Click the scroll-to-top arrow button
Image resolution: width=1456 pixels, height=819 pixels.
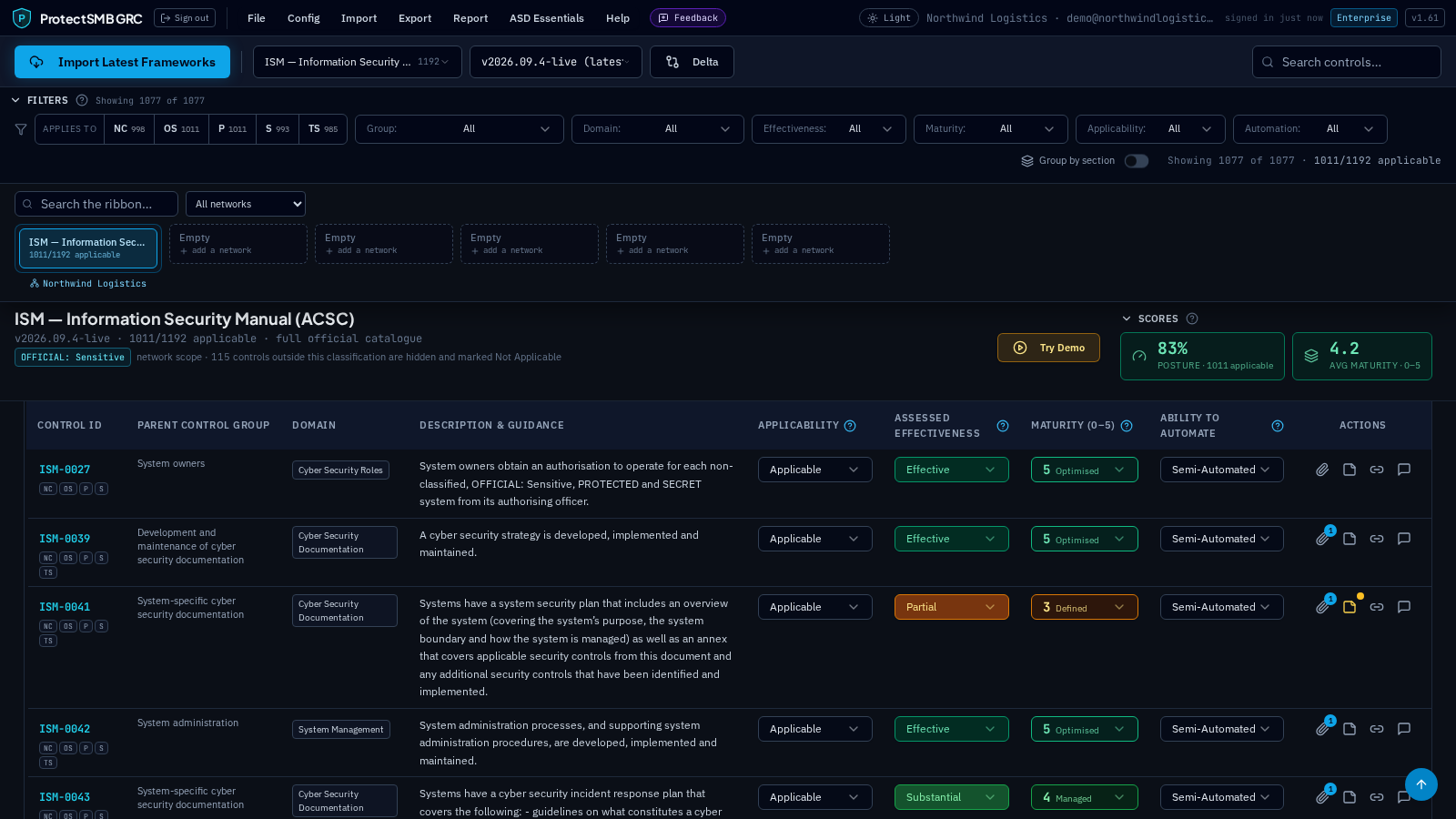[1421, 784]
